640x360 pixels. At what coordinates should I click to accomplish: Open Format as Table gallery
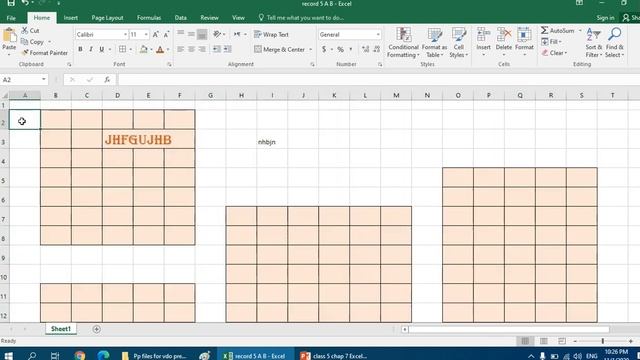coord(435,35)
